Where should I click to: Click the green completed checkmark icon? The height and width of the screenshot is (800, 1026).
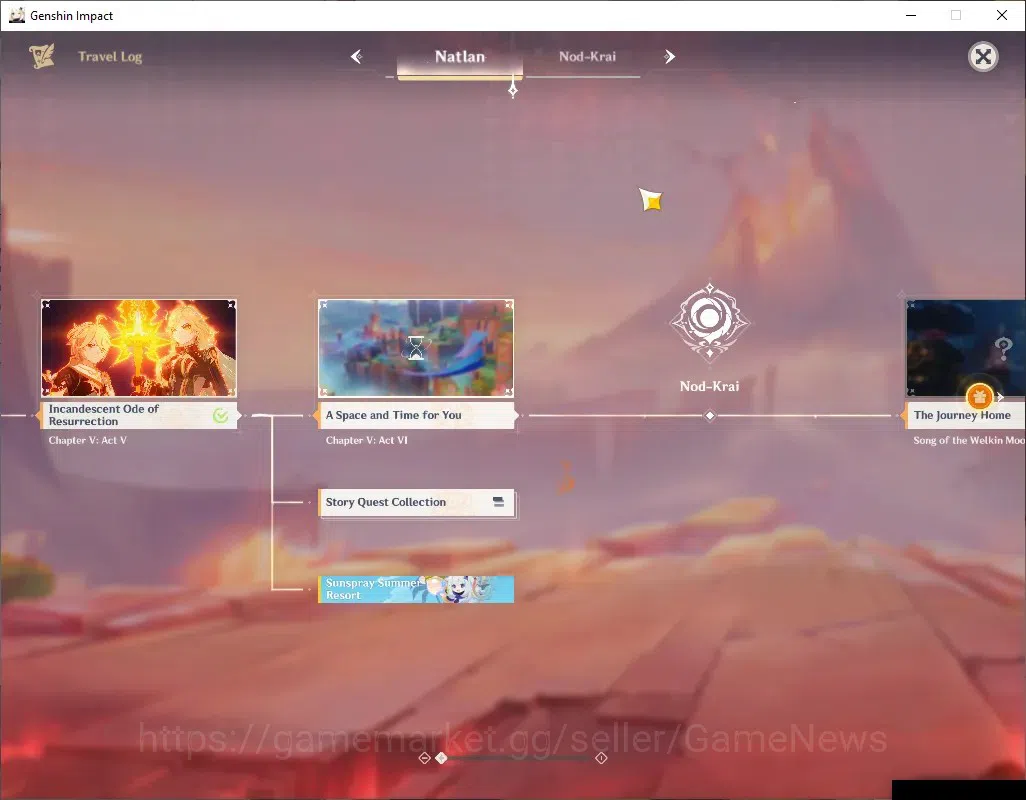[x=221, y=415]
